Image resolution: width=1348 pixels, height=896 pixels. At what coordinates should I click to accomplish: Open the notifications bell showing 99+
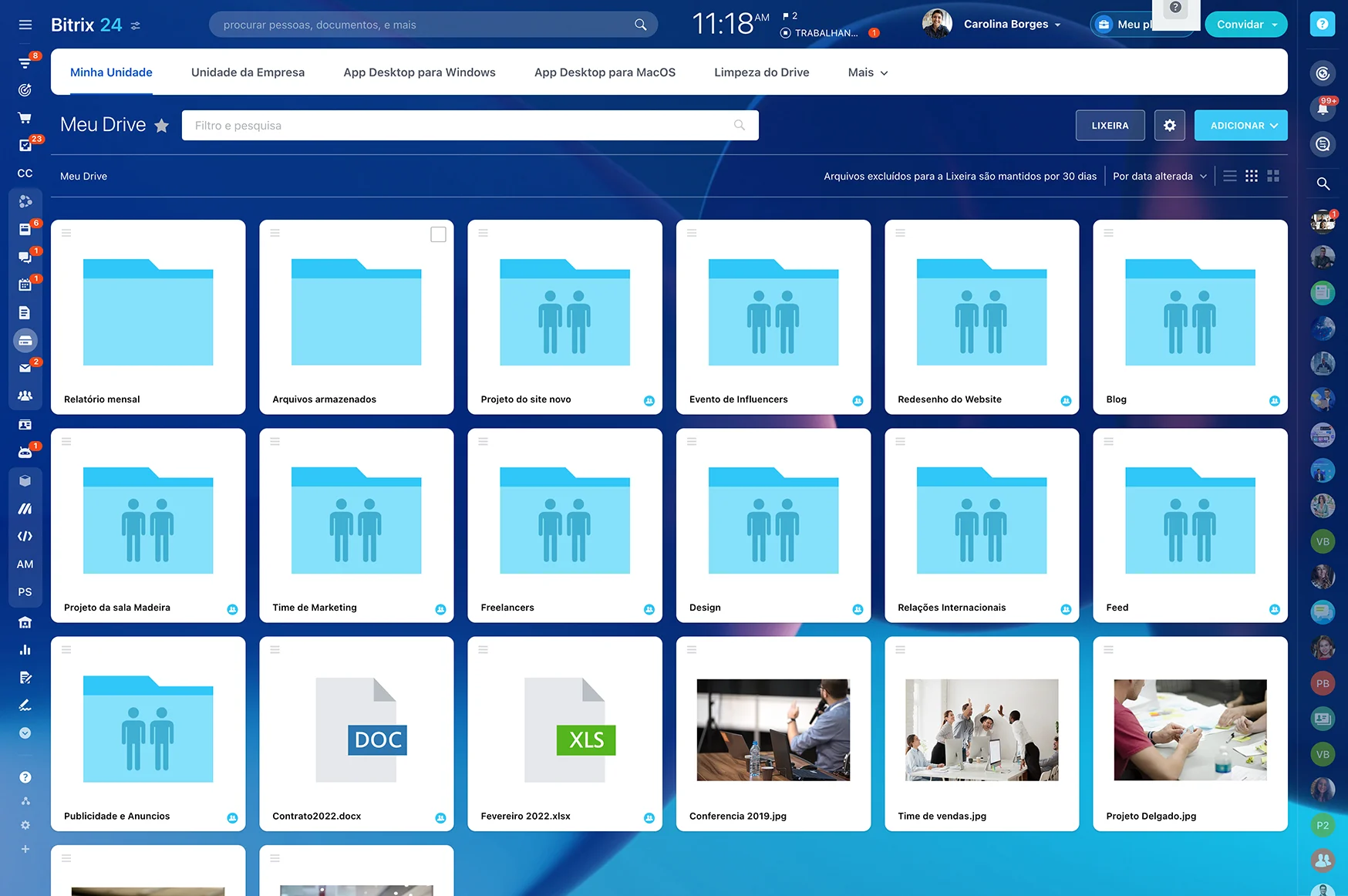(1323, 108)
